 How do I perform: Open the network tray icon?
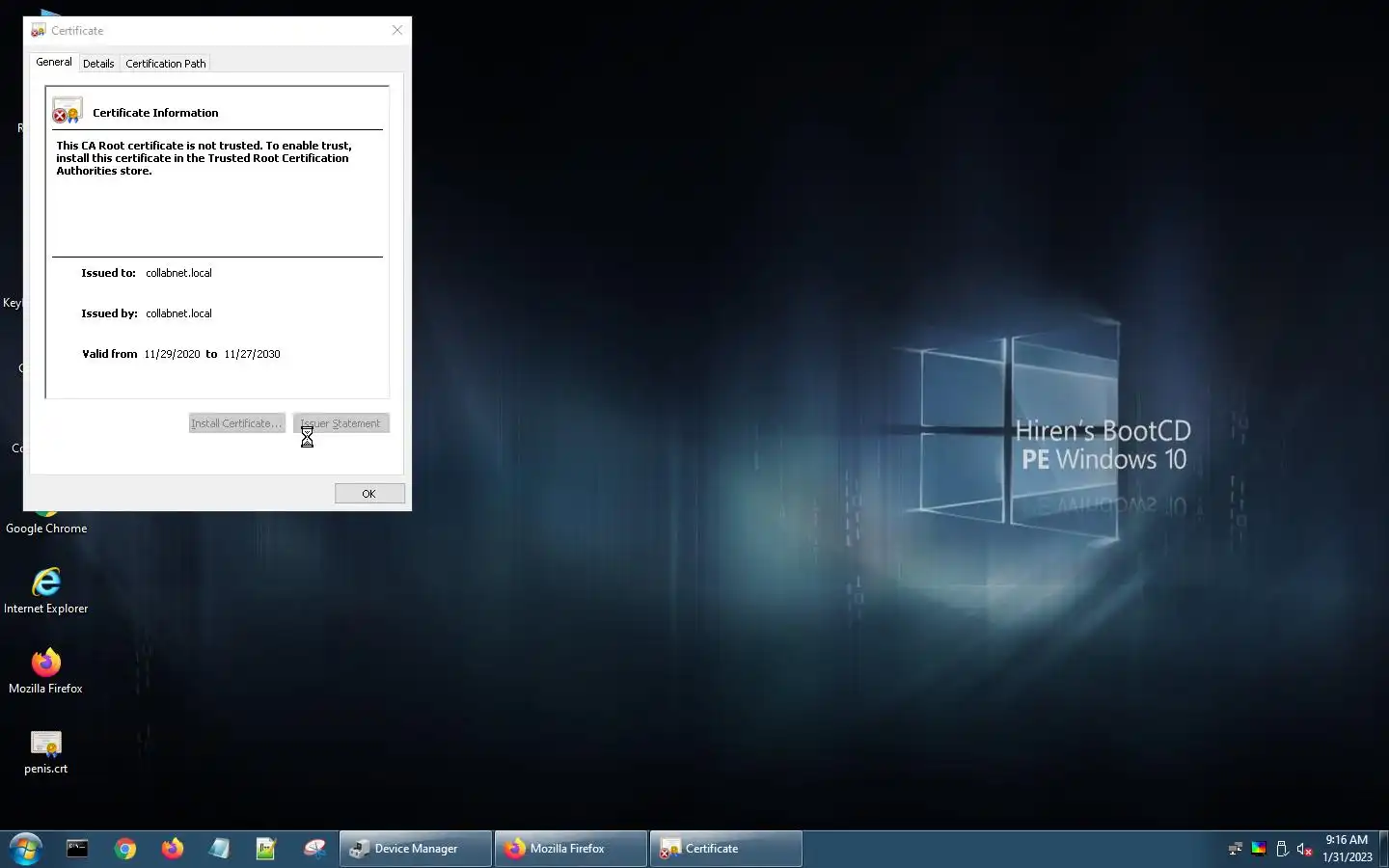coord(1235,849)
